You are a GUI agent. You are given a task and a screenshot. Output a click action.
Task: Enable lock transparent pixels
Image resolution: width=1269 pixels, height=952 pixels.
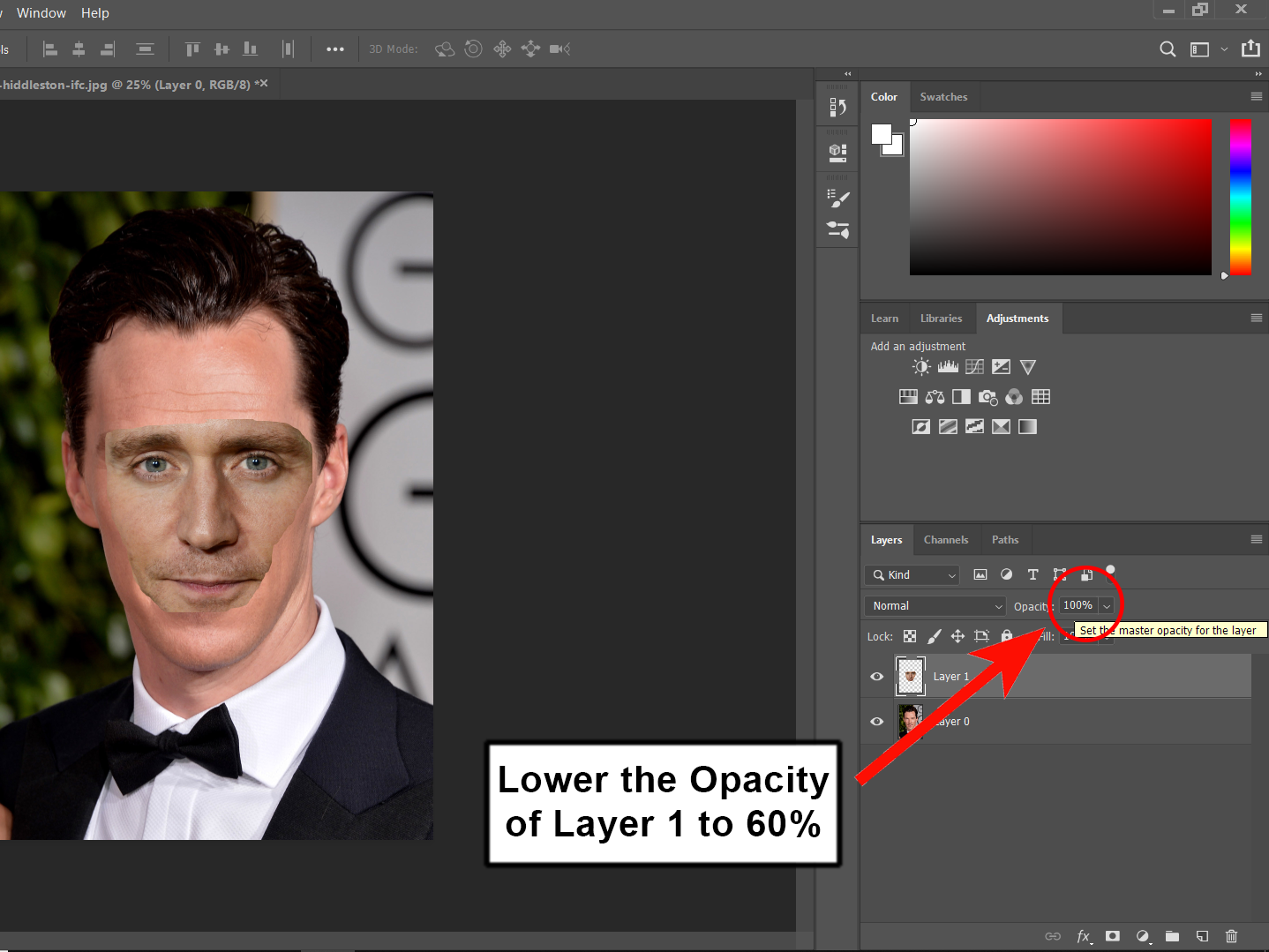910,635
